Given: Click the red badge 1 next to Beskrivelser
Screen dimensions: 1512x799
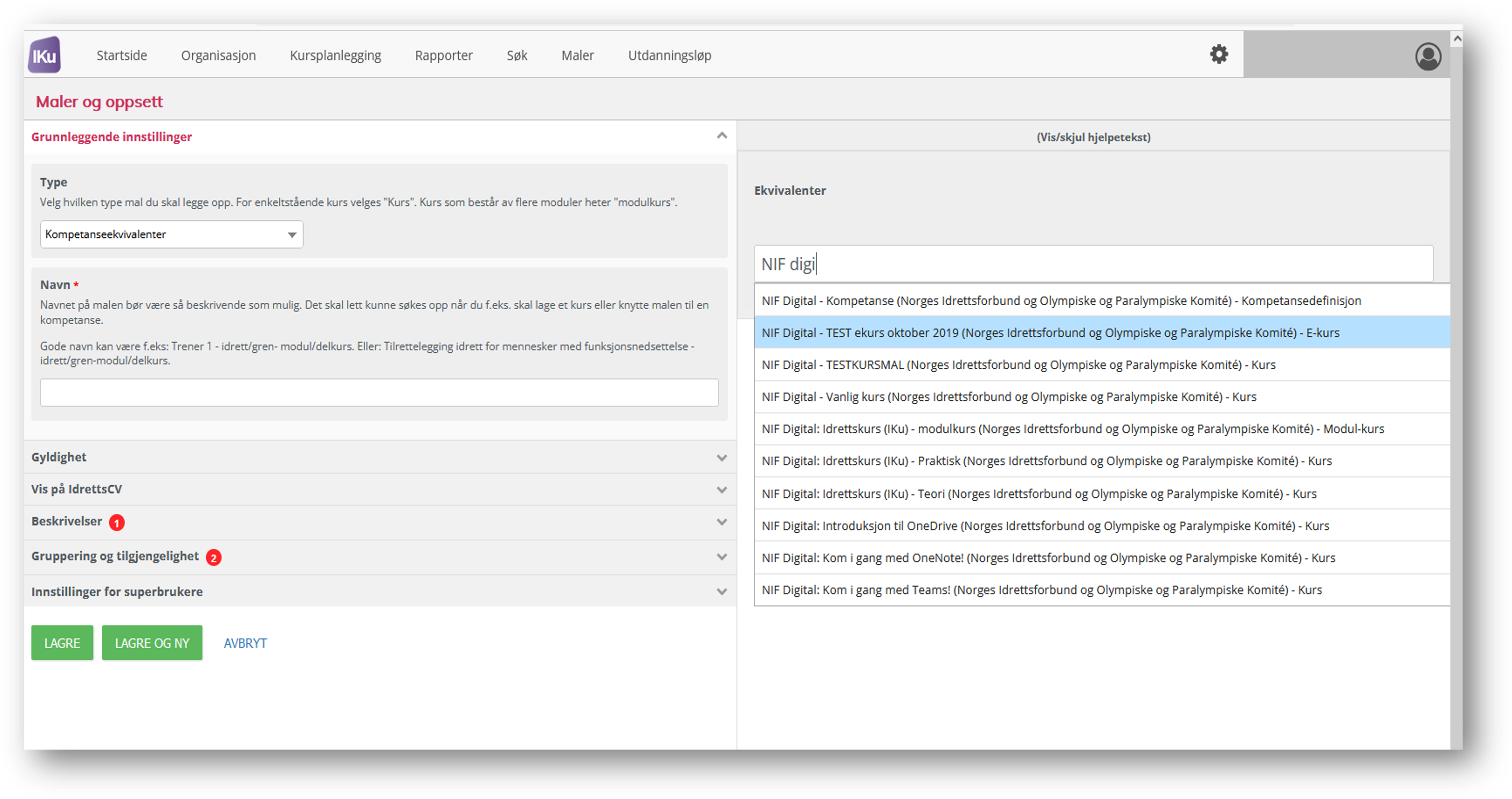Looking at the screenshot, I should [117, 523].
